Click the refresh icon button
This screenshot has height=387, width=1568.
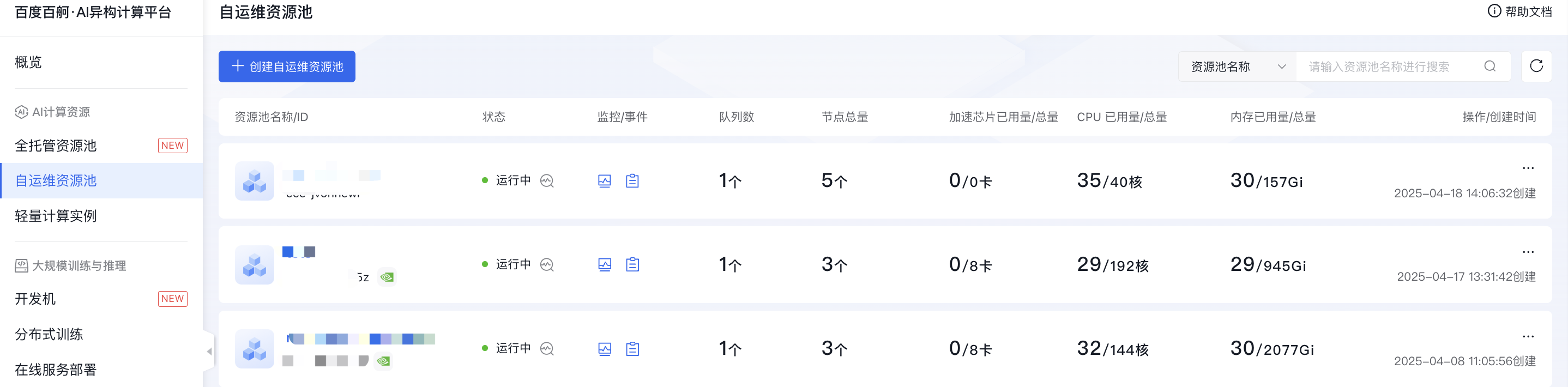[x=1536, y=66]
